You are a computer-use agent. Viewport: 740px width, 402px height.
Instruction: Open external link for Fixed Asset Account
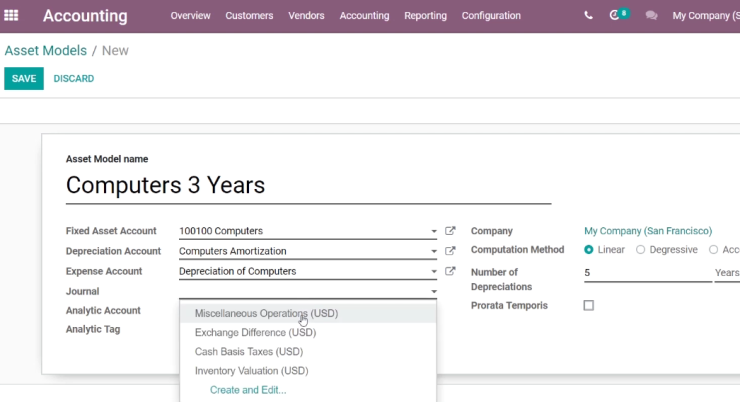click(450, 231)
